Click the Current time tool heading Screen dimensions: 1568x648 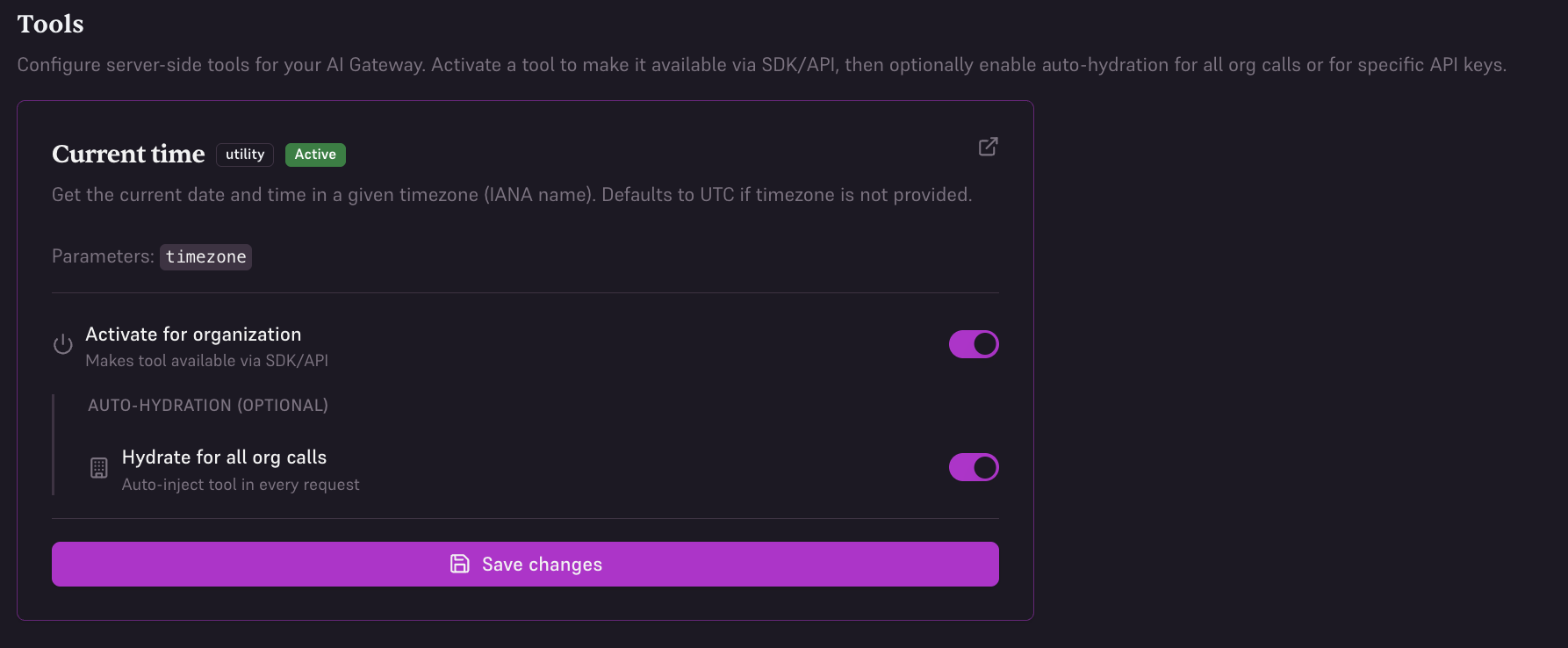(128, 154)
